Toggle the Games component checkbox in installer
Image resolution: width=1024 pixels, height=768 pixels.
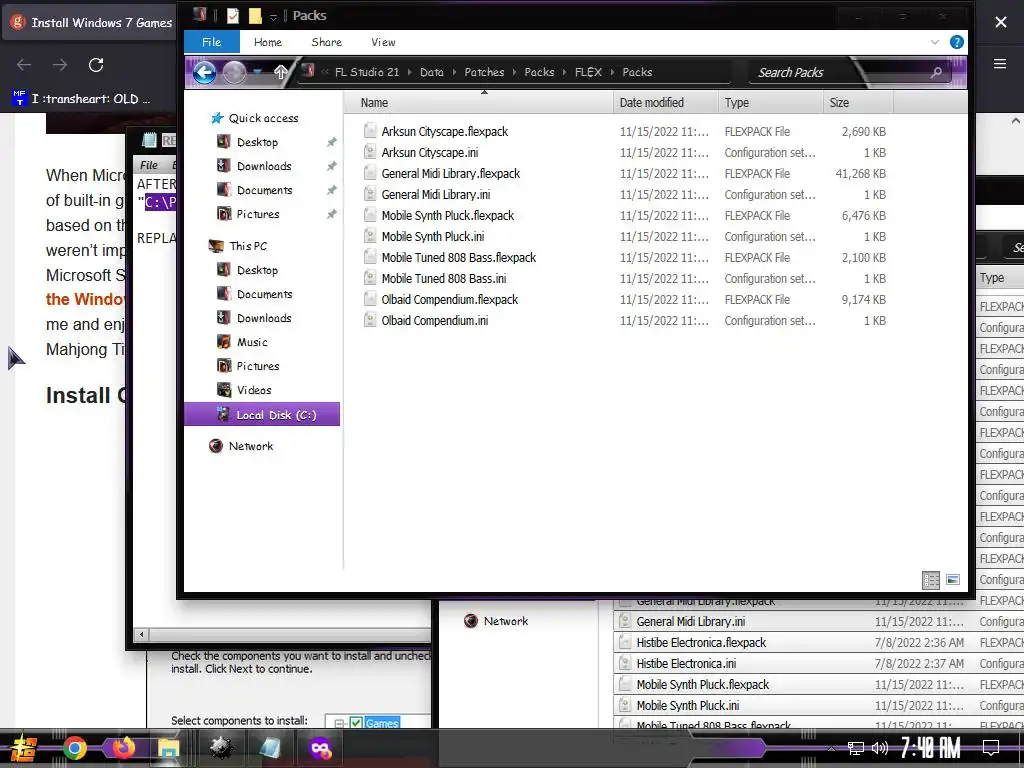pos(356,723)
